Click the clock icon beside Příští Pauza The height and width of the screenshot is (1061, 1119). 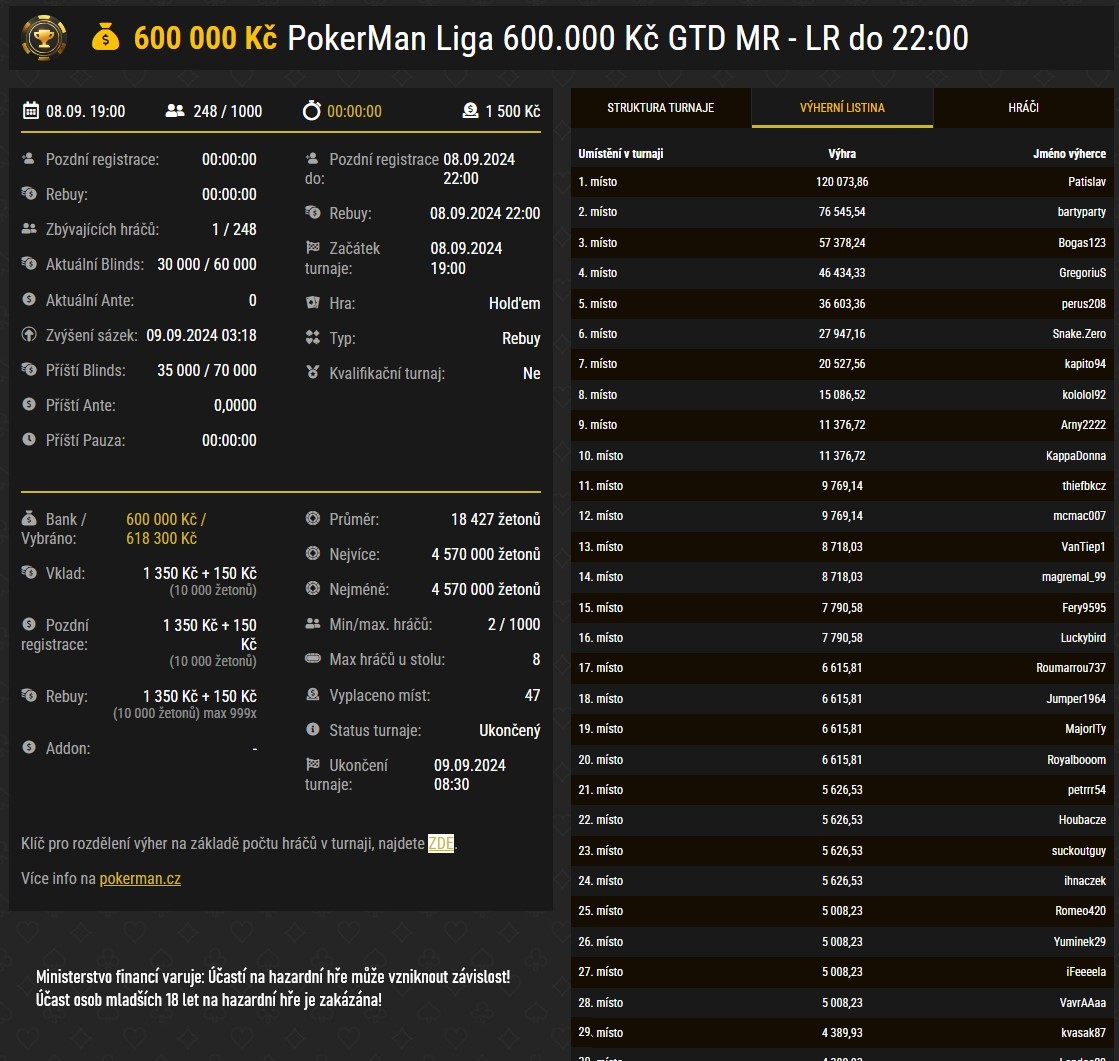tap(29, 439)
